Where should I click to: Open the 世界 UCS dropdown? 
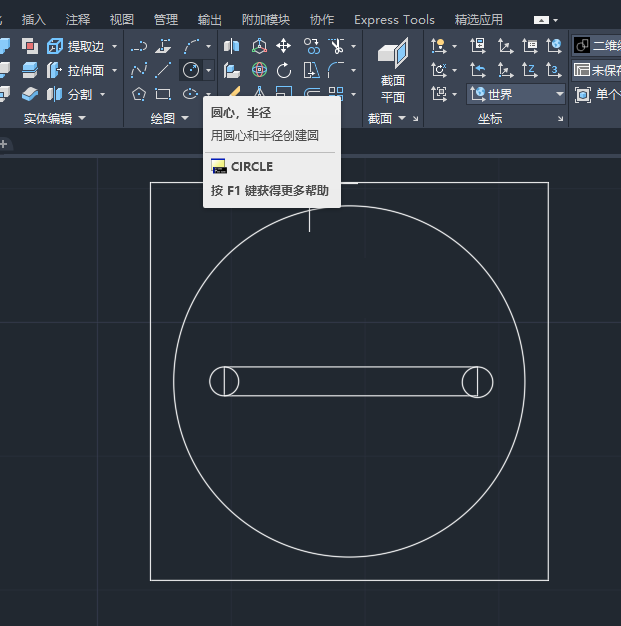516,95
